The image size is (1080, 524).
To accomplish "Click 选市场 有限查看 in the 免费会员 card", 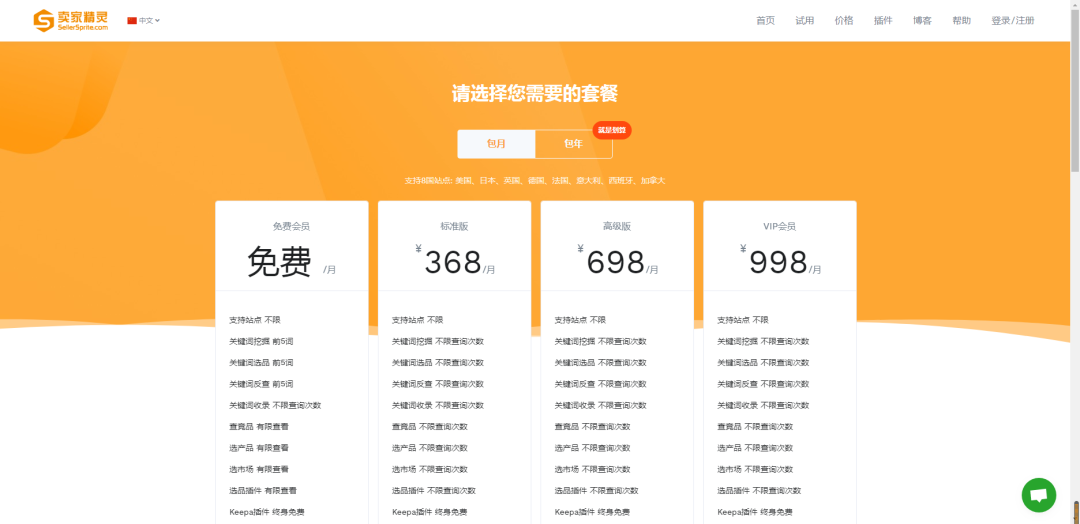I will [259, 470].
